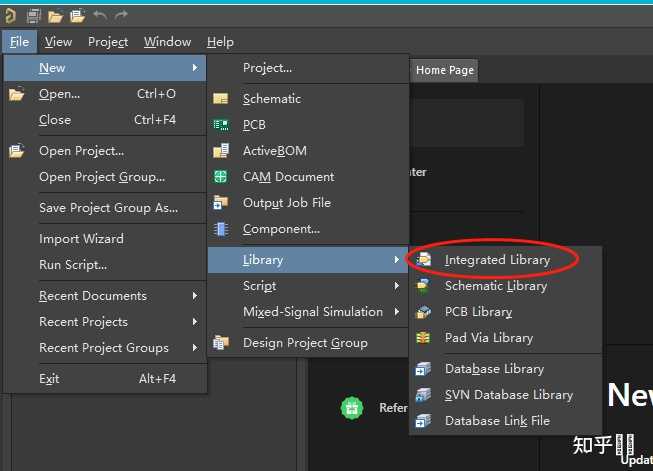Choose Open Project Group... entry

coord(105,177)
